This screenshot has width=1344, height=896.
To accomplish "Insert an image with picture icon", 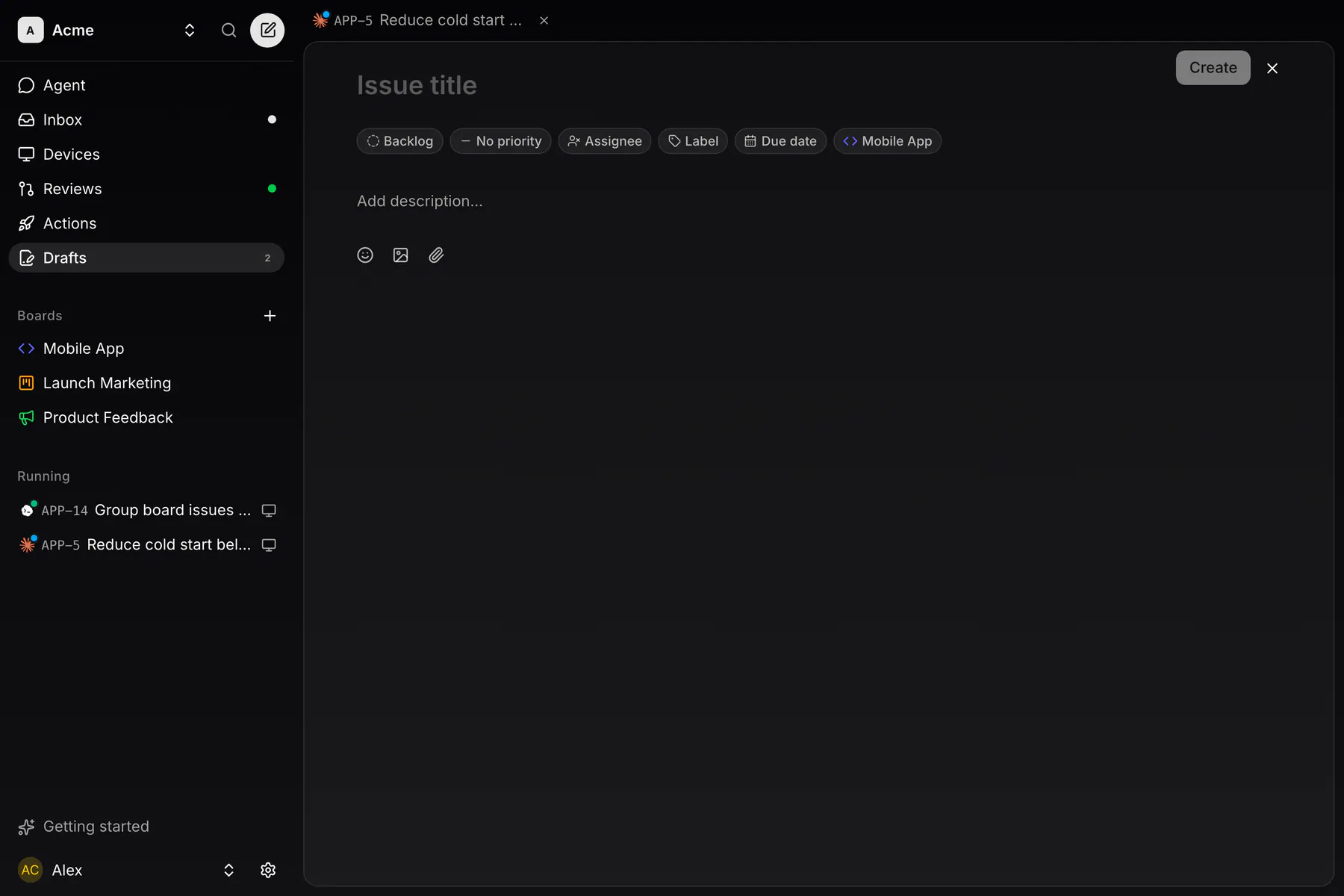I will [400, 255].
